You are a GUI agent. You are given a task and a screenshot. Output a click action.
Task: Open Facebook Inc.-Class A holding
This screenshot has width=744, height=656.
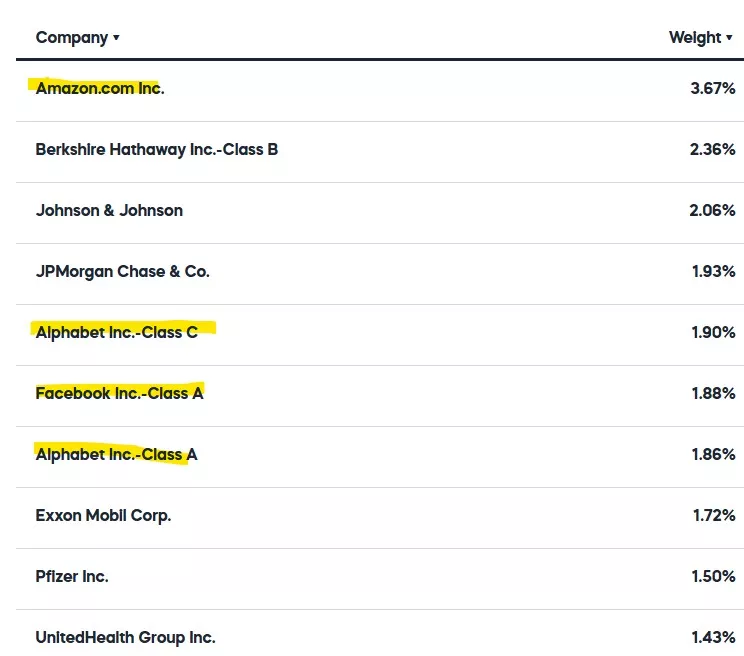(x=119, y=393)
